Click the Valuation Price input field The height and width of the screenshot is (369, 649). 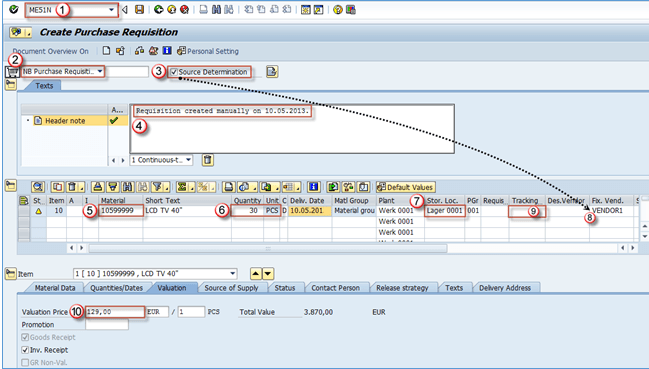pos(115,312)
